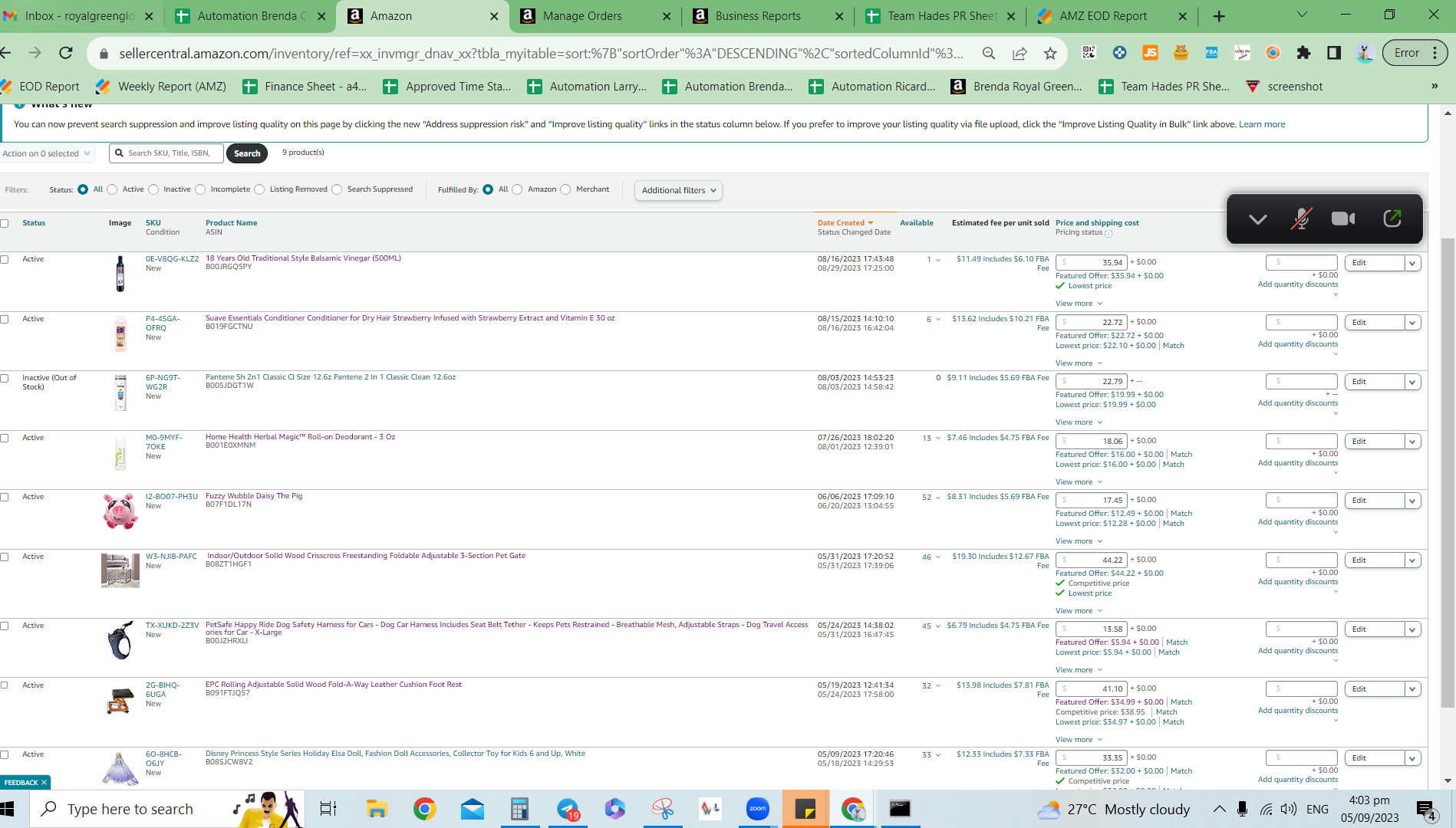The height and width of the screenshot is (828, 1456).
Task: Expand View more for Fuzzy Wubble row
Action: [x=1079, y=541]
